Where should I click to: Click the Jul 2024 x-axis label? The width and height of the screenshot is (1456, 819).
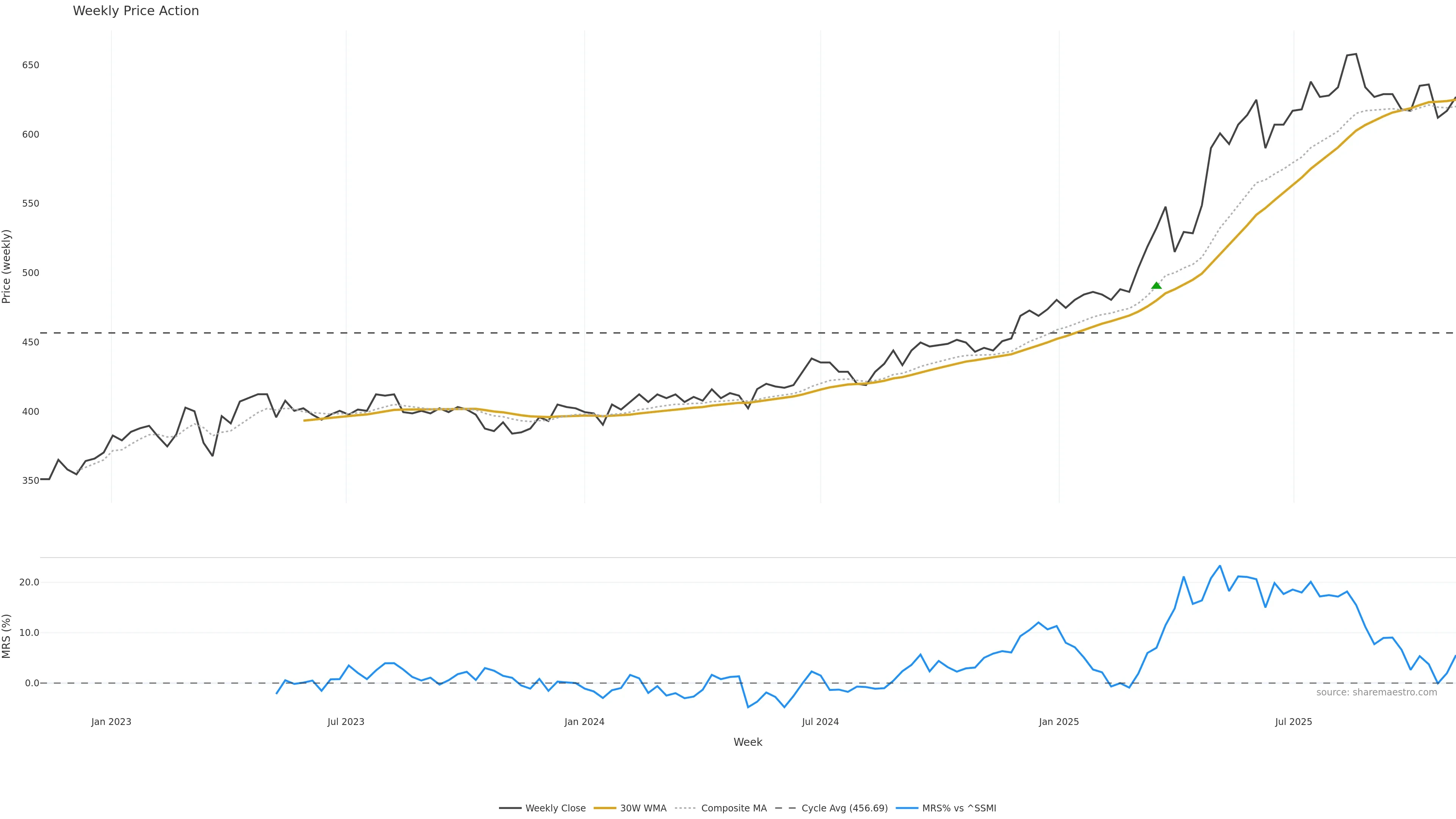(x=820, y=722)
